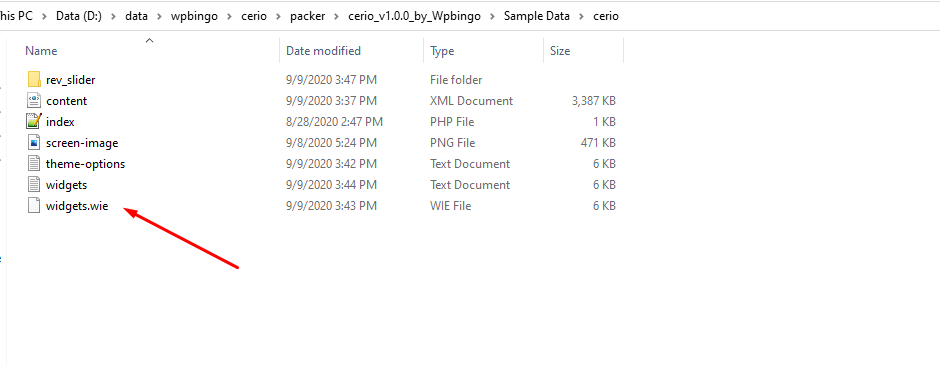Expand chevron after Sample Data breadcrumb
940x366 pixels.
(582, 16)
